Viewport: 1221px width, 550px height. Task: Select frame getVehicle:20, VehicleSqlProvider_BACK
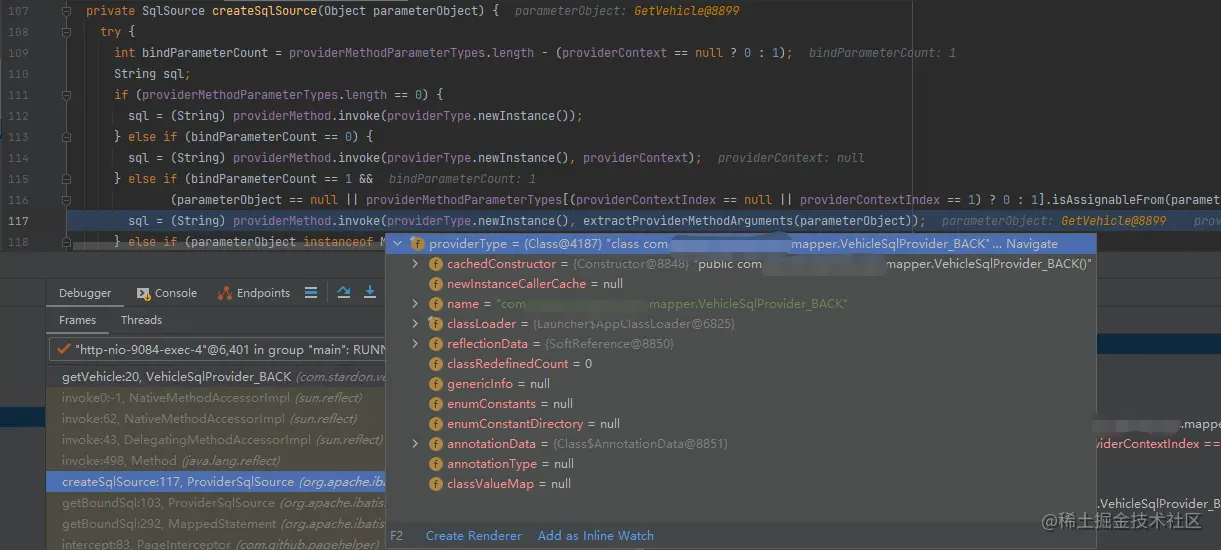point(217,377)
